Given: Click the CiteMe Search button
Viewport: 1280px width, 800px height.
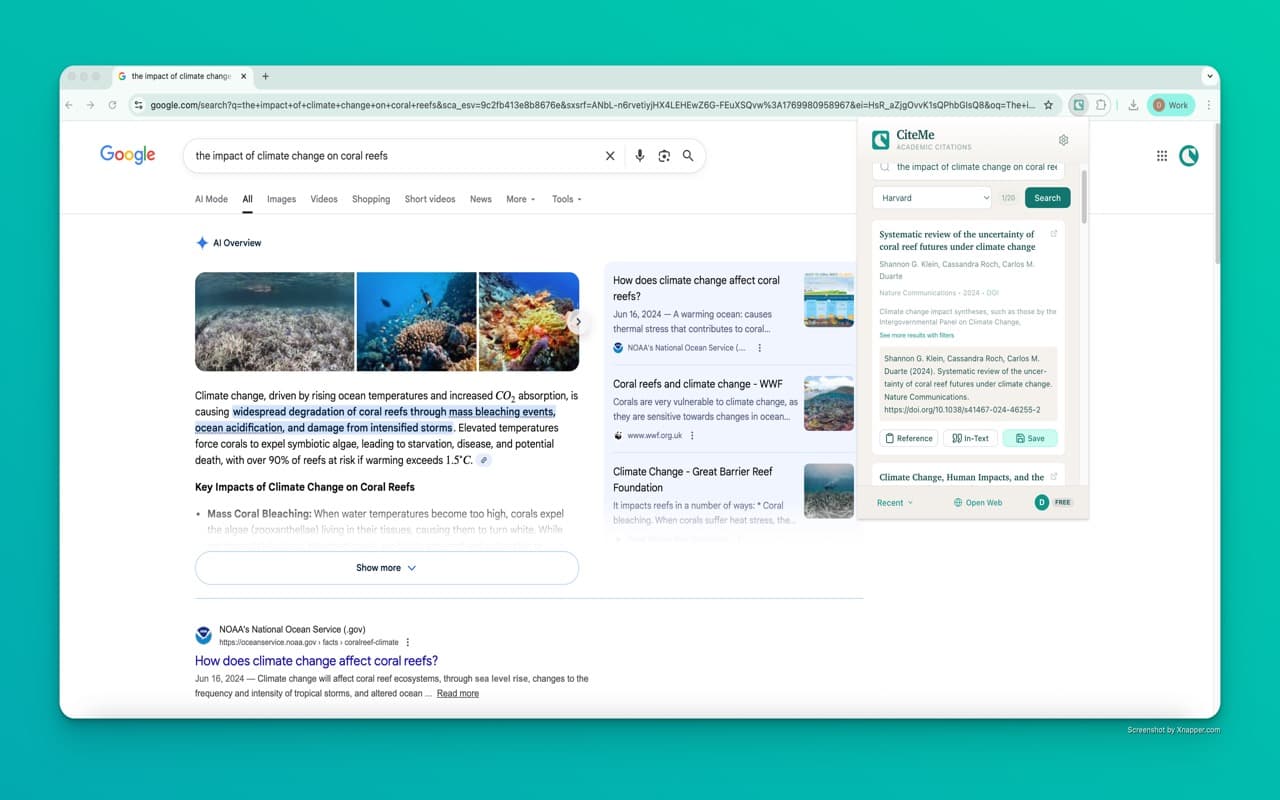Looking at the screenshot, I should 1048,198.
